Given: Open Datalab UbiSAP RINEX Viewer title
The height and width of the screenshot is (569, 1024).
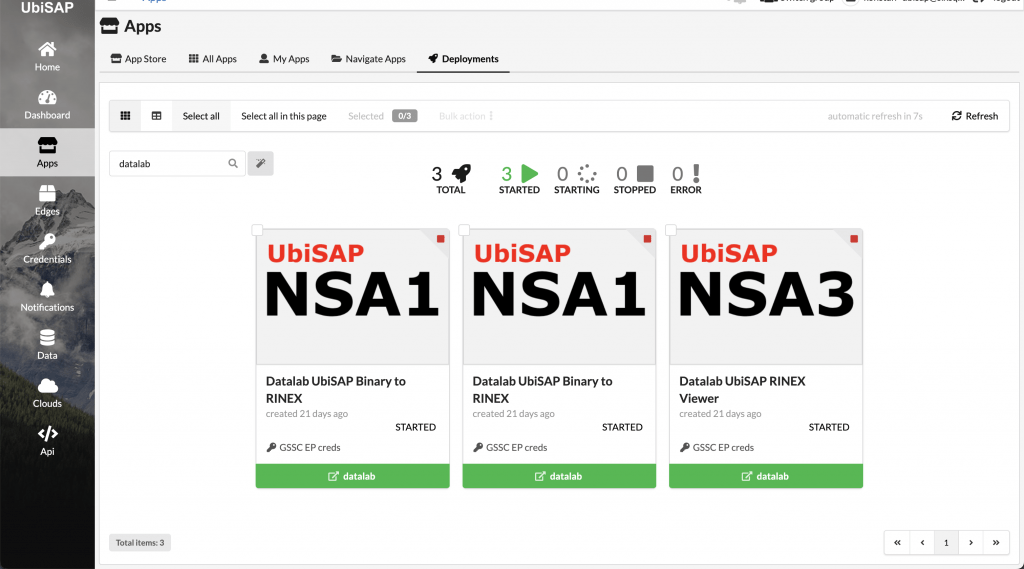Looking at the screenshot, I should [x=743, y=389].
